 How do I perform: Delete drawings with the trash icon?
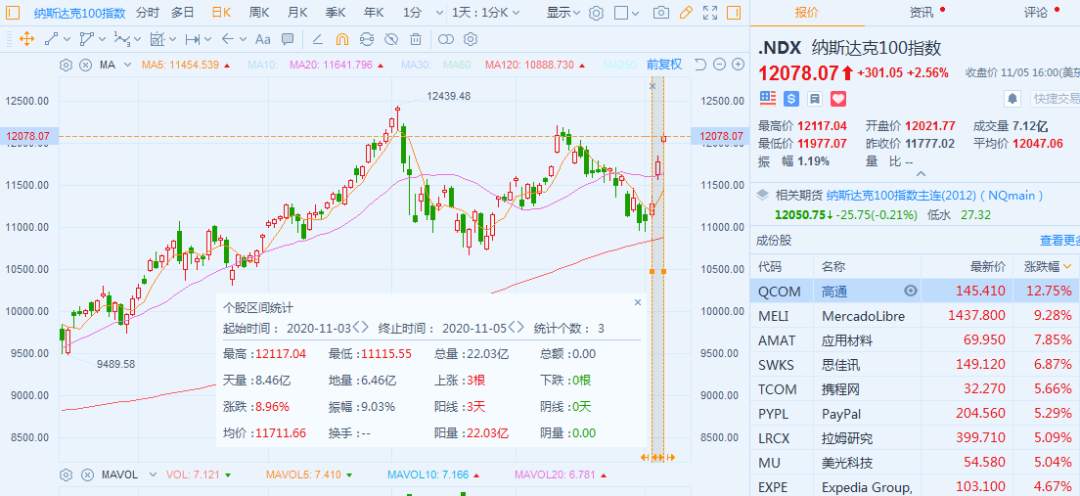point(415,39)
